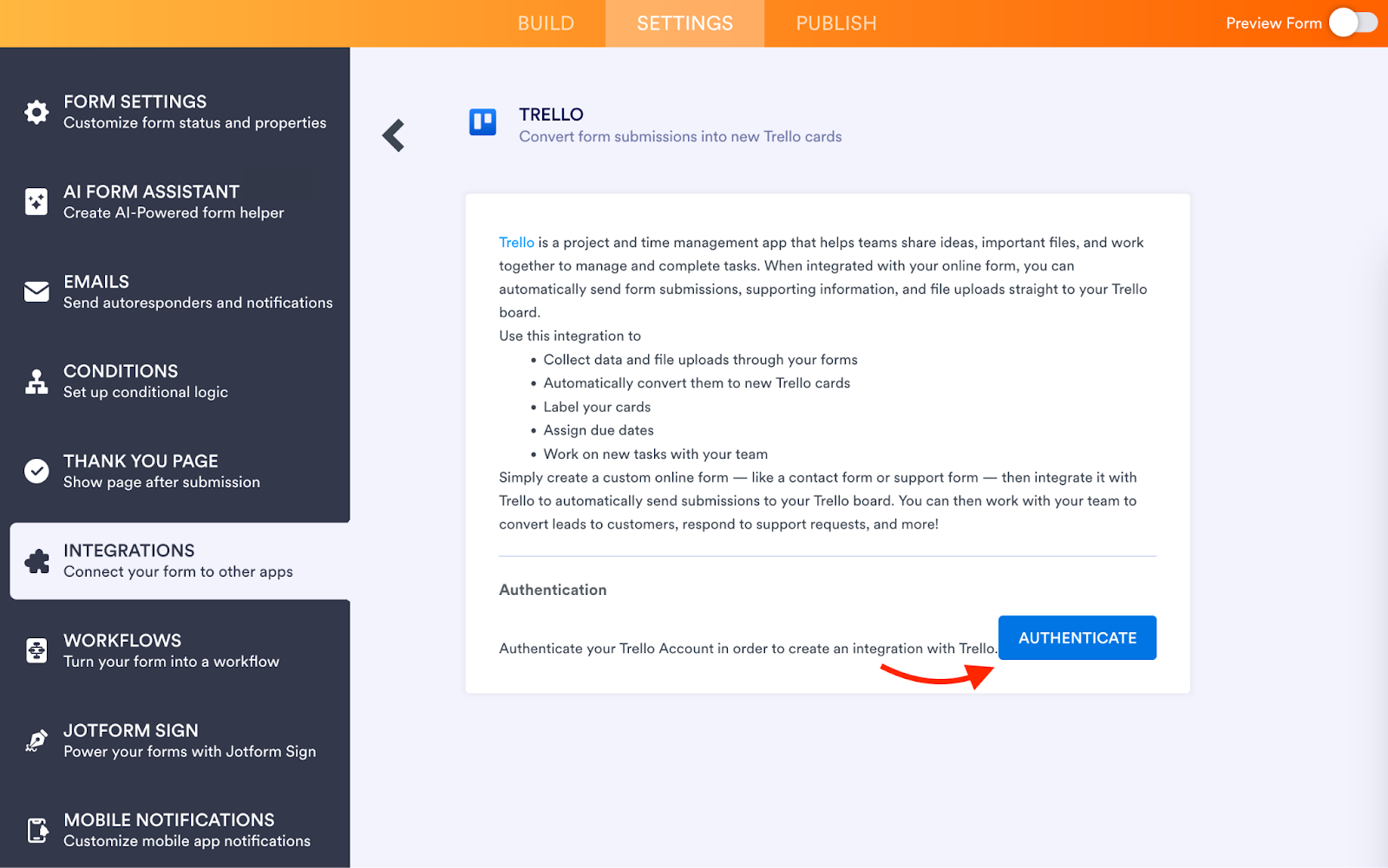The height and width of the screenshot is (868, 1388).
Task: Open the Emails sidebar section
Action: click(x=198, y=292)
